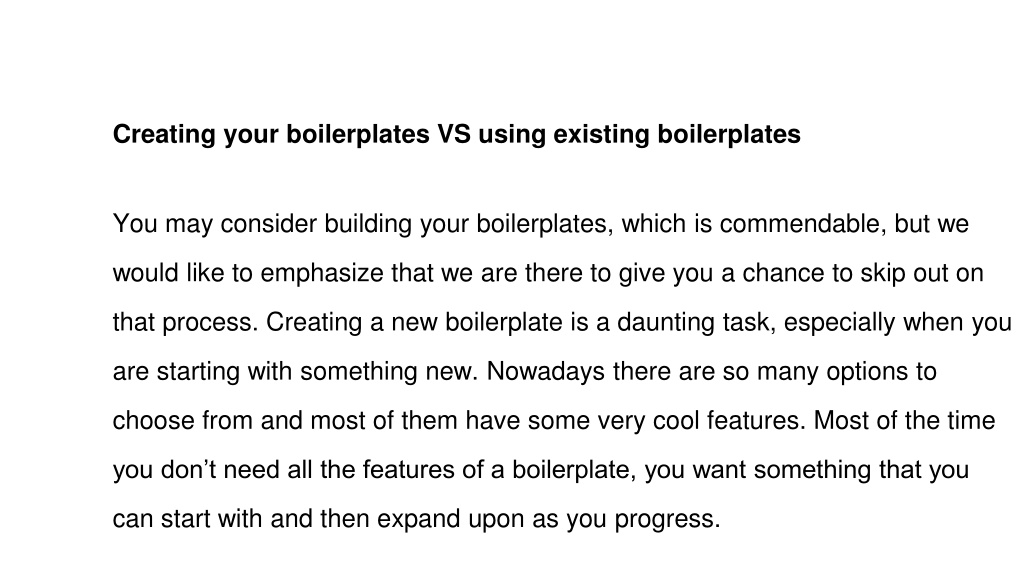Click the words "that process."
The width and height of the screenshot is (1024, 576).
tap(185, 323)
